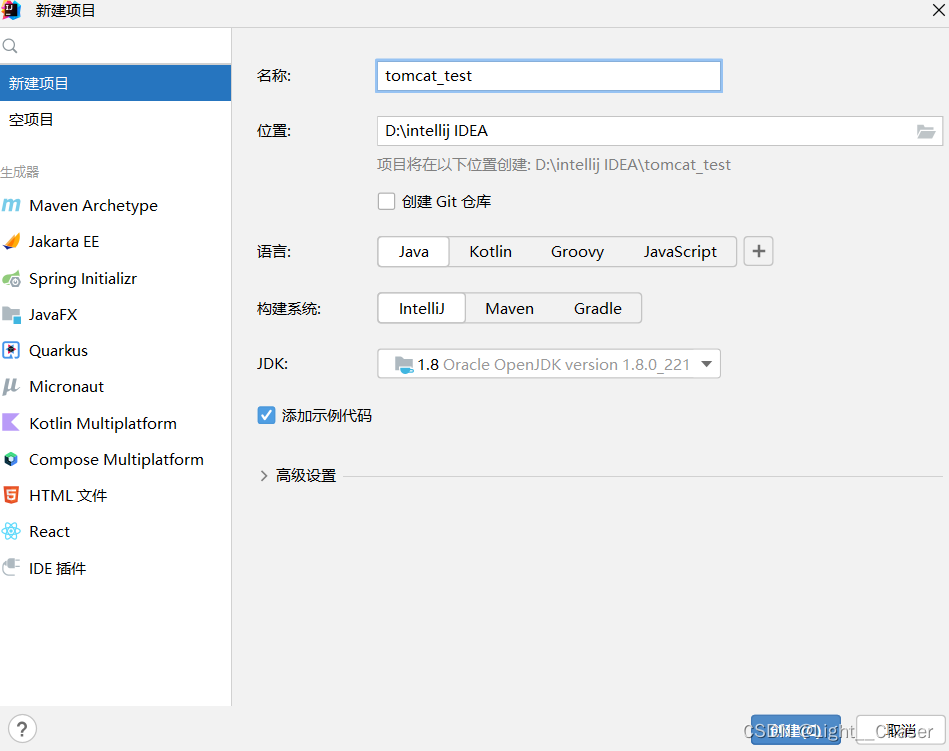Select Kotlin as the language
The height and width of the screenshot is (751, 949).
(490, 251)
